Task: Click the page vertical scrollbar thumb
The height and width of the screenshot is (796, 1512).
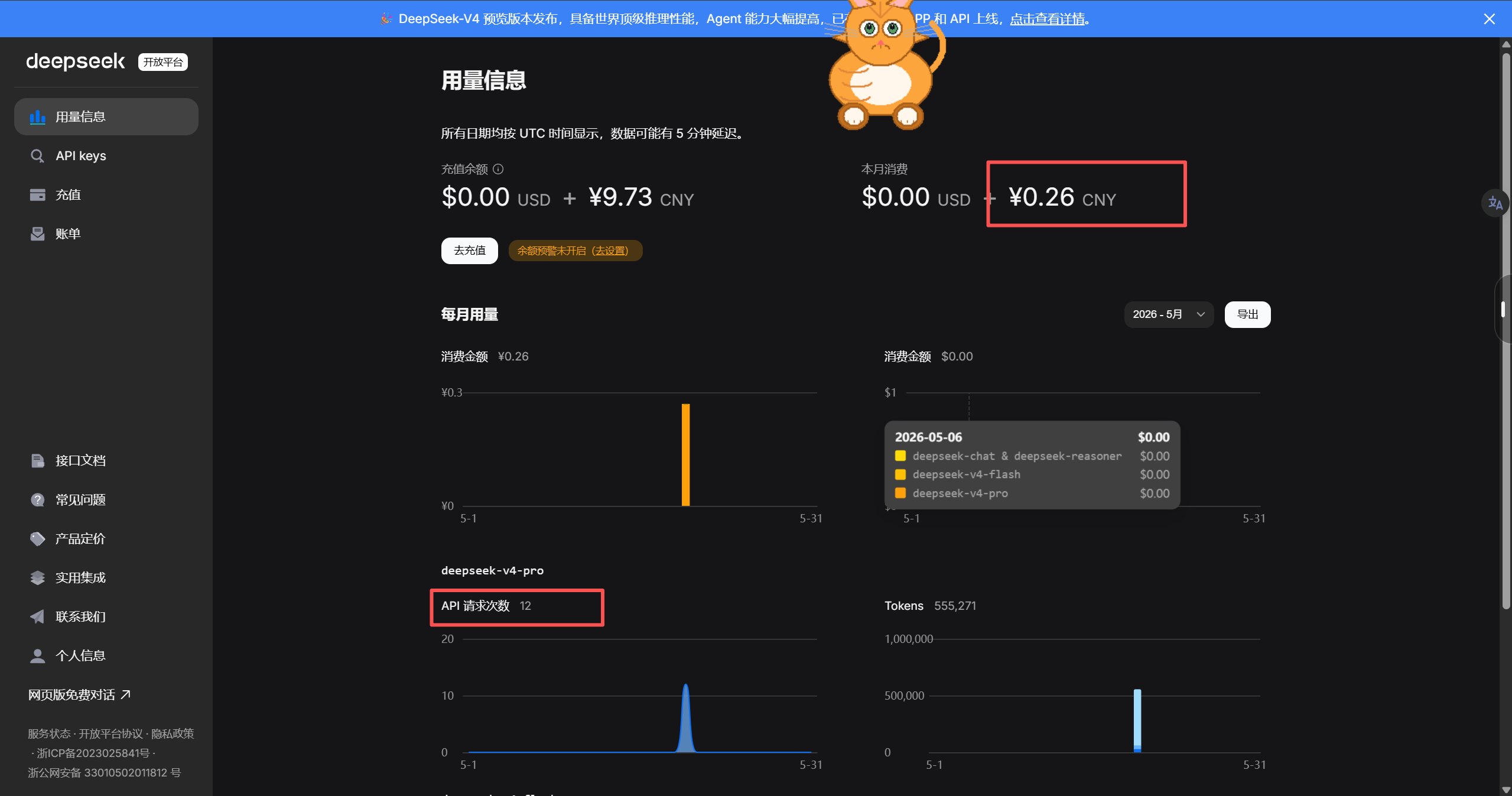Action: coord(1506,331)
